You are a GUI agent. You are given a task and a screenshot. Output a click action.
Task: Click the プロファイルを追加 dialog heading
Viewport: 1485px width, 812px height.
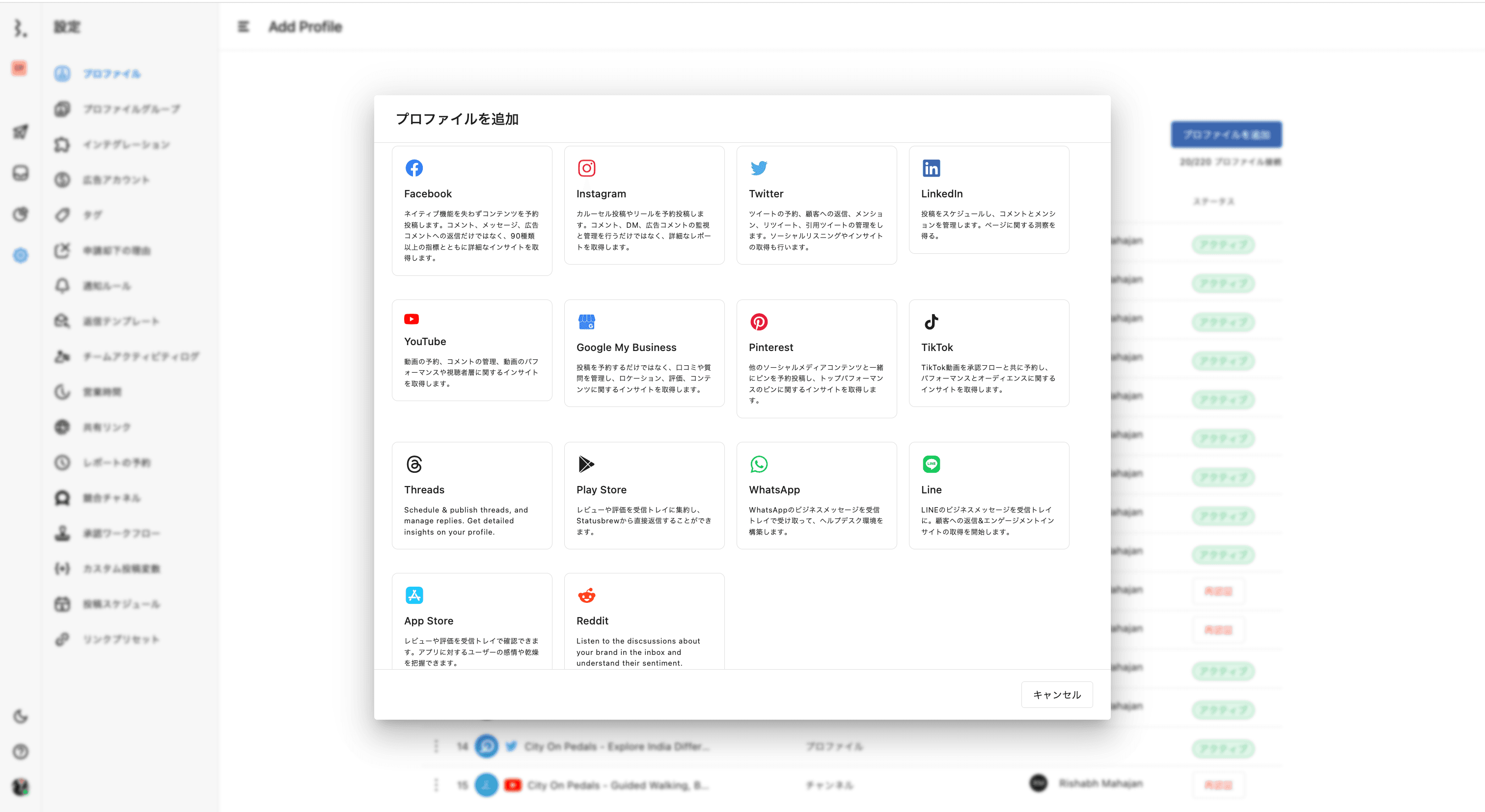457,119
